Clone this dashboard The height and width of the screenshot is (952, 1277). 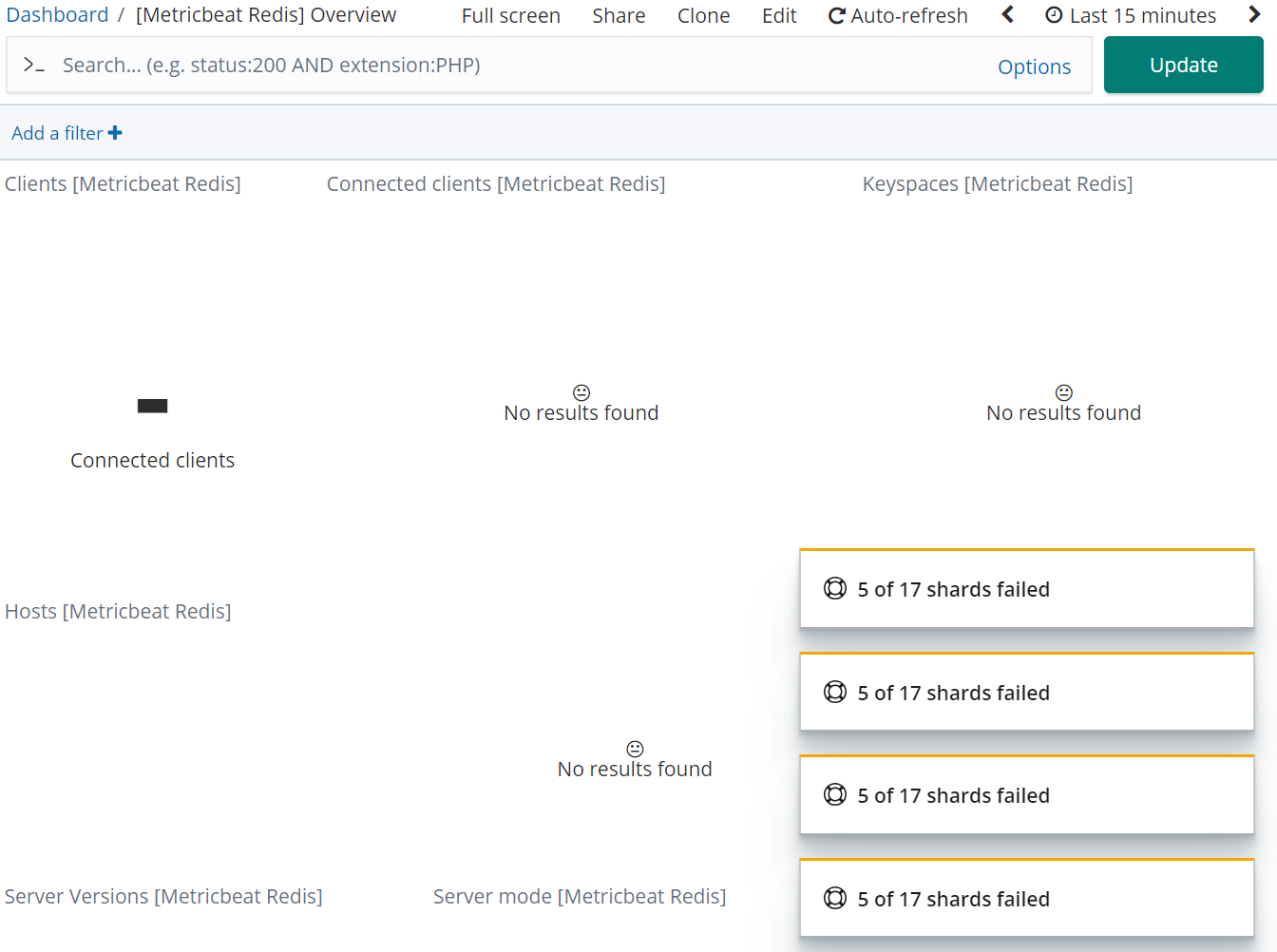point(704,16)
